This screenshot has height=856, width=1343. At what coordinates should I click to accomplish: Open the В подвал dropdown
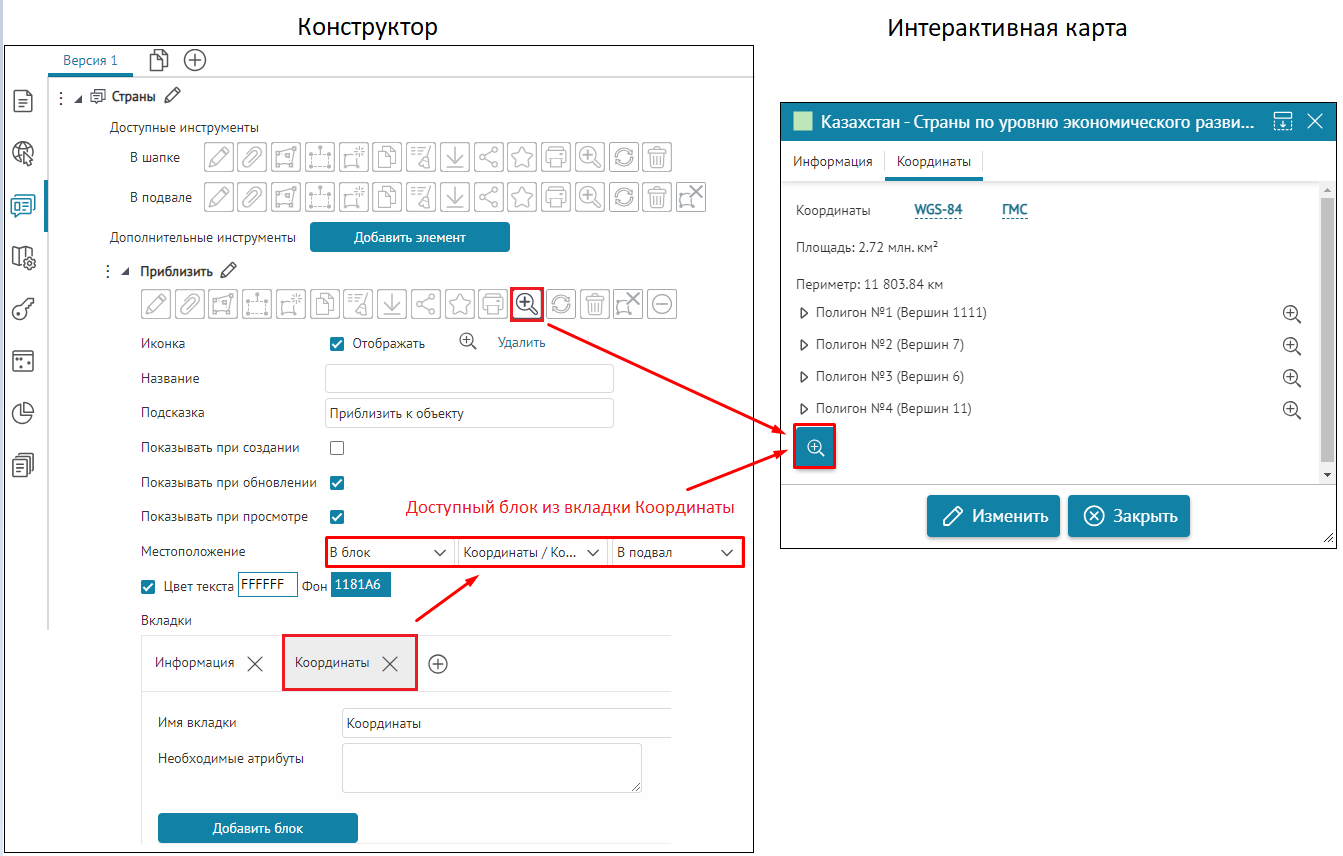click(x=675, y=553)
